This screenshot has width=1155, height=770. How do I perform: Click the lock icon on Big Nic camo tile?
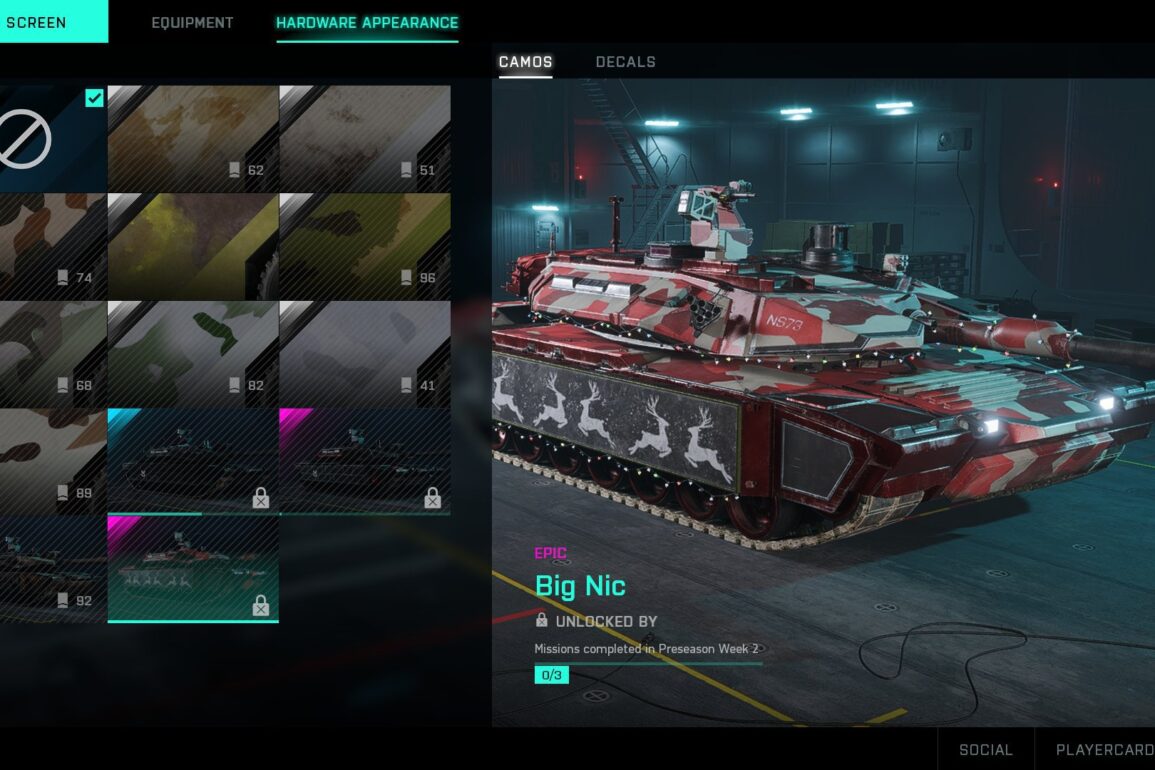coord(261,606)
